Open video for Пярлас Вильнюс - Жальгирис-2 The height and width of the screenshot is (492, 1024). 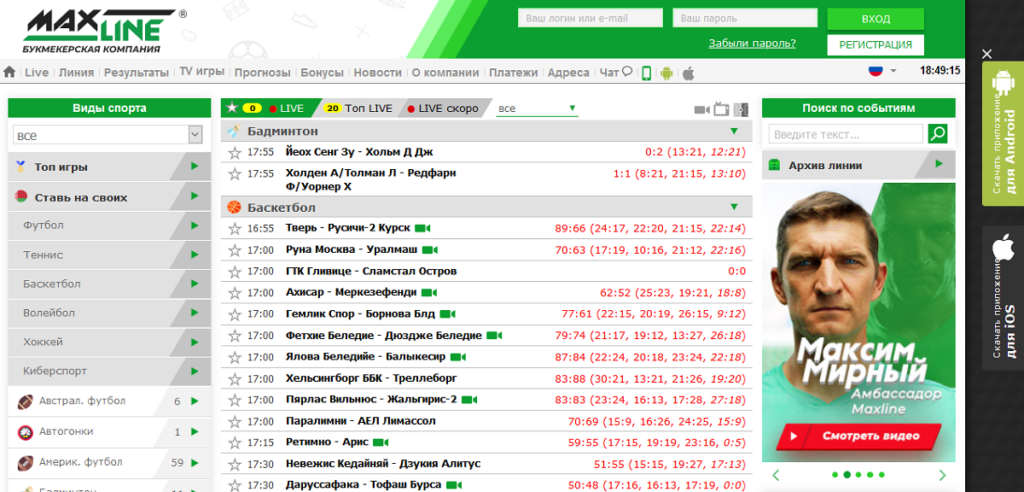470,399
